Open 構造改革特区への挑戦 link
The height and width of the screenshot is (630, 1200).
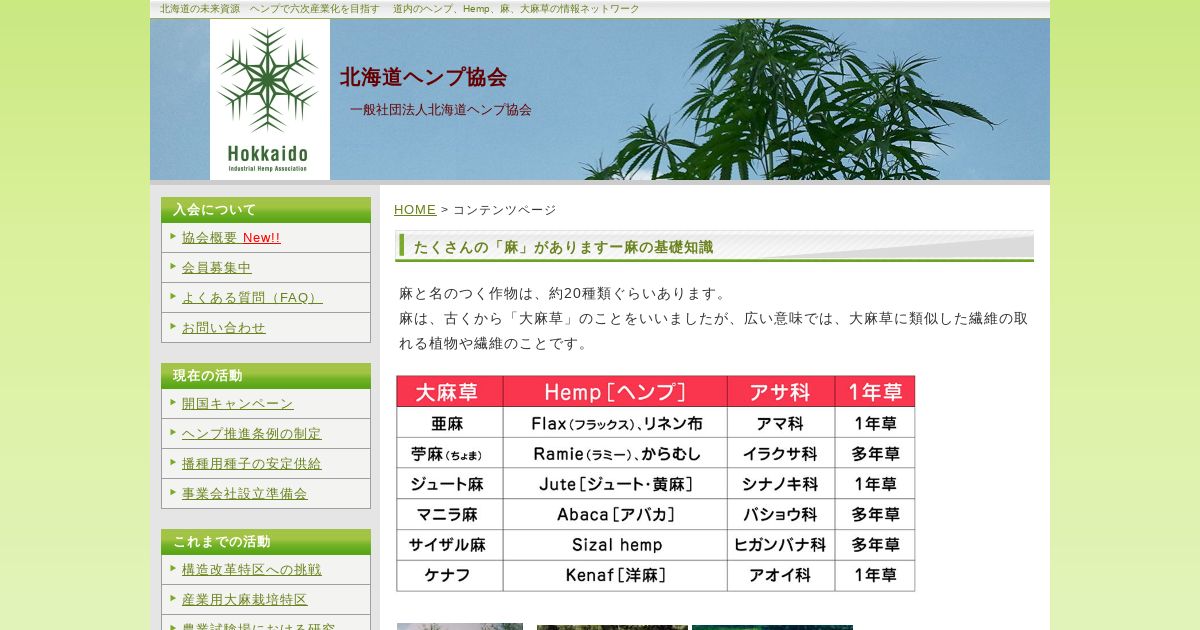pos(252,570)
